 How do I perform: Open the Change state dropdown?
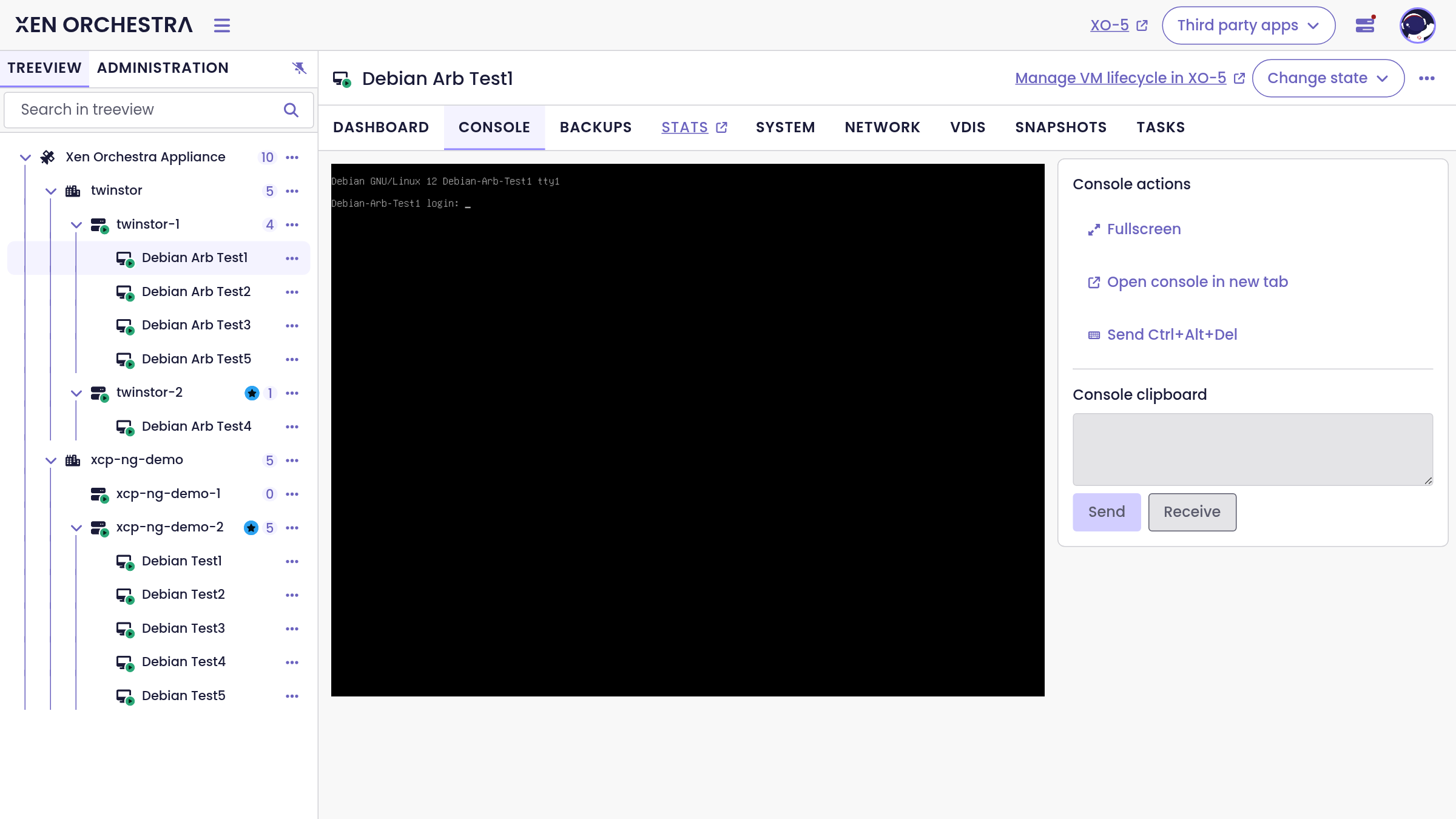click(x=1328, y=78)
